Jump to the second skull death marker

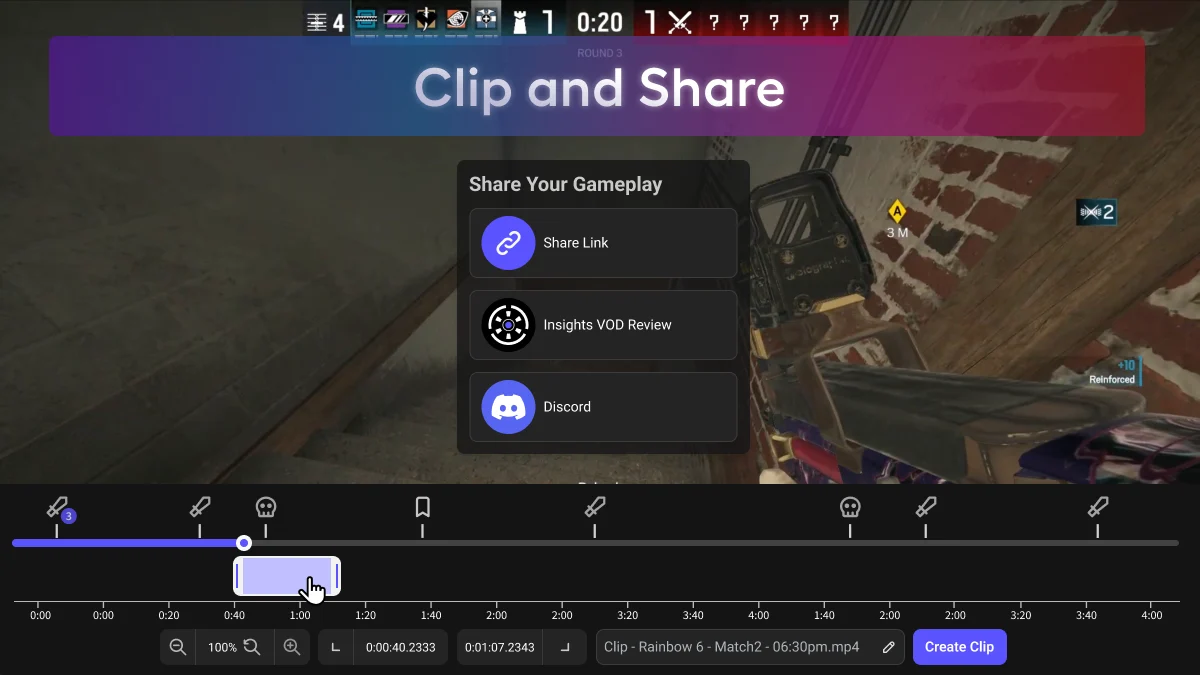pos(850,507)
